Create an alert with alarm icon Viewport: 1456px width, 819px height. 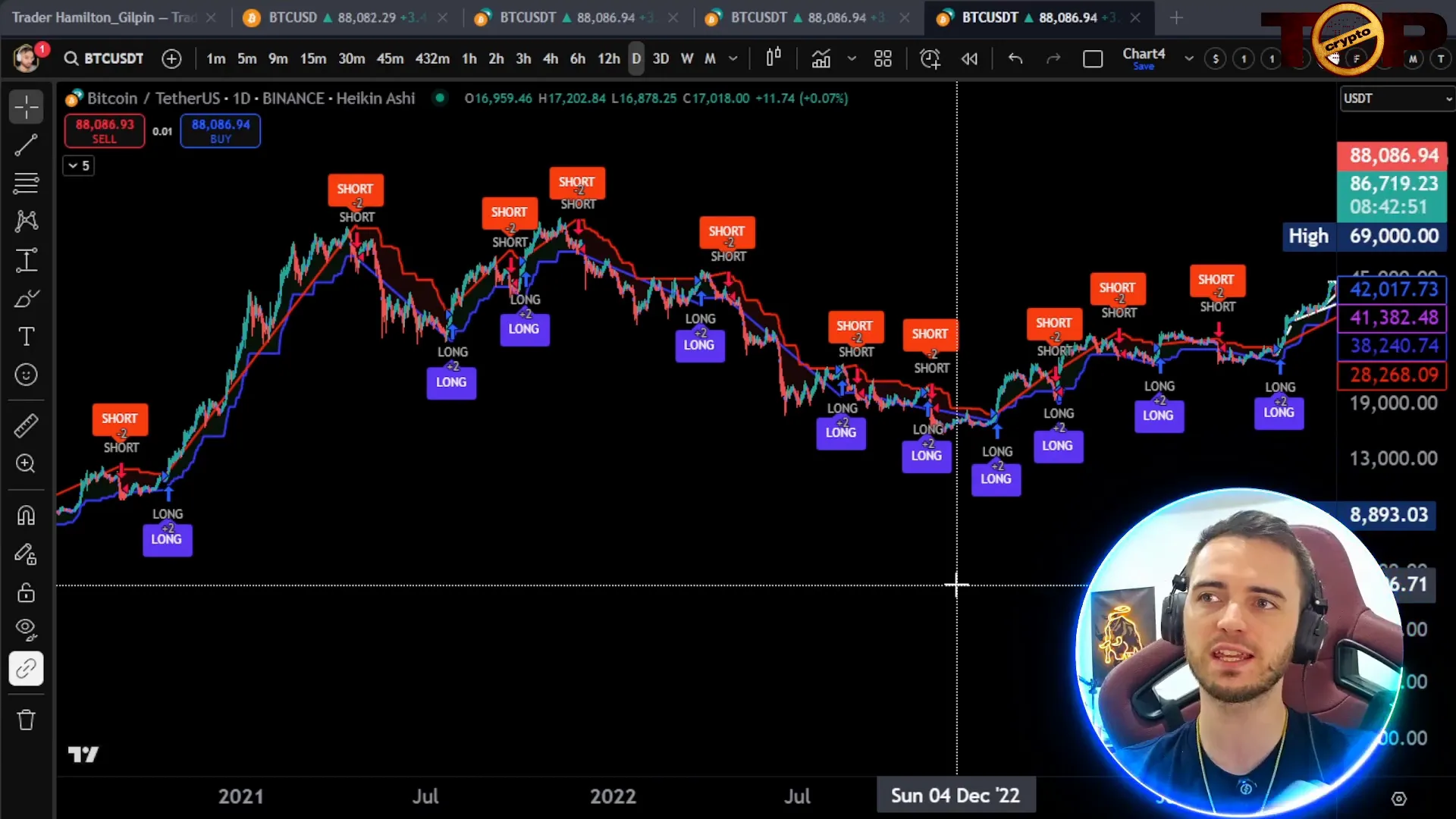point(930,58)
